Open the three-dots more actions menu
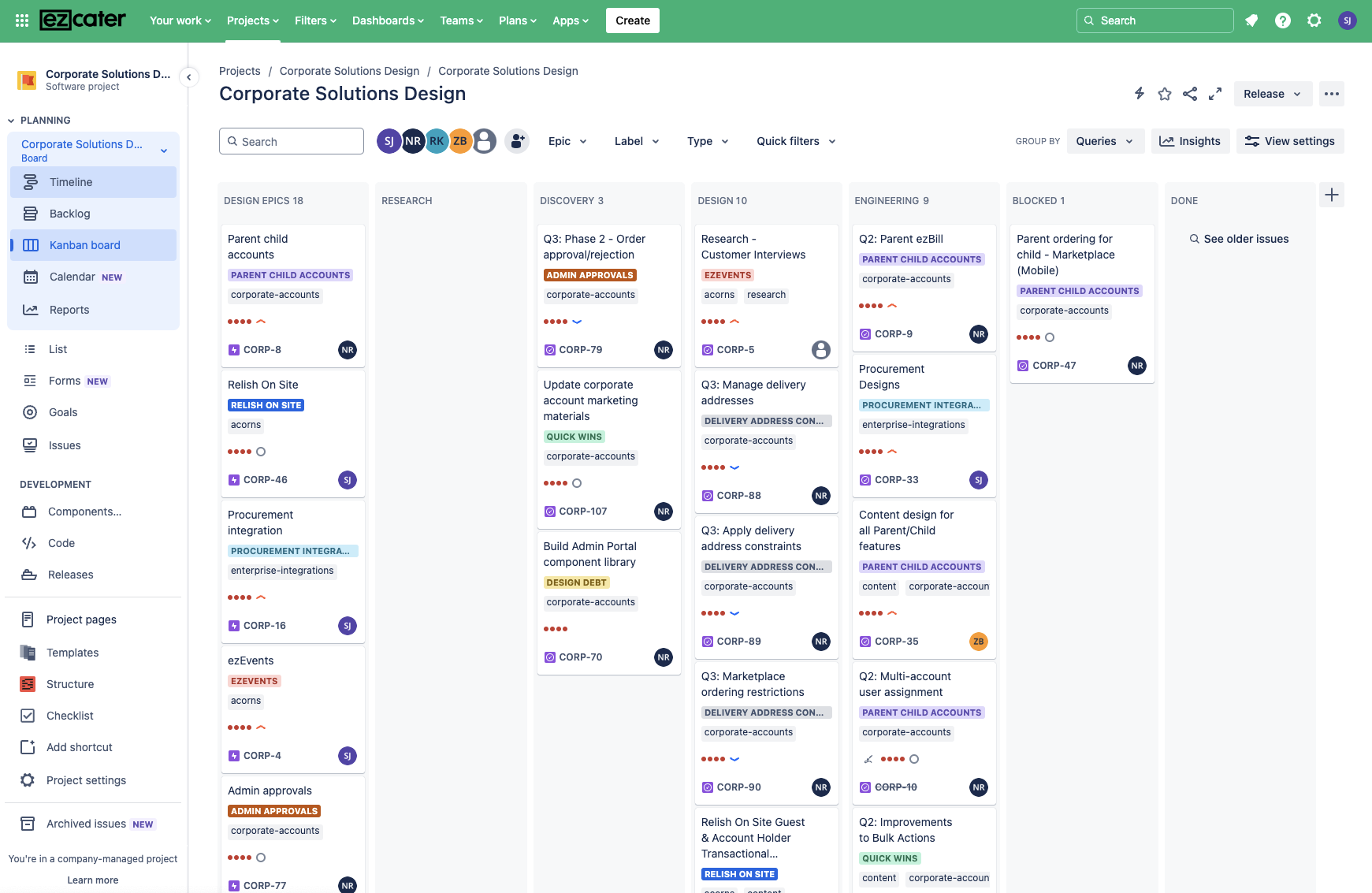The width and height of the screenshot is (1372, 893). pos(1332,94)
